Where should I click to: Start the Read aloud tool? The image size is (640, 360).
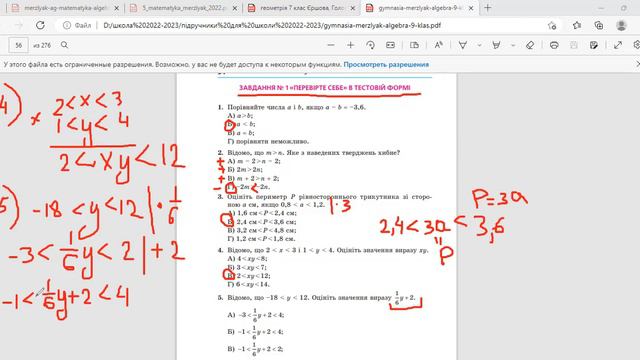[438, 45]
